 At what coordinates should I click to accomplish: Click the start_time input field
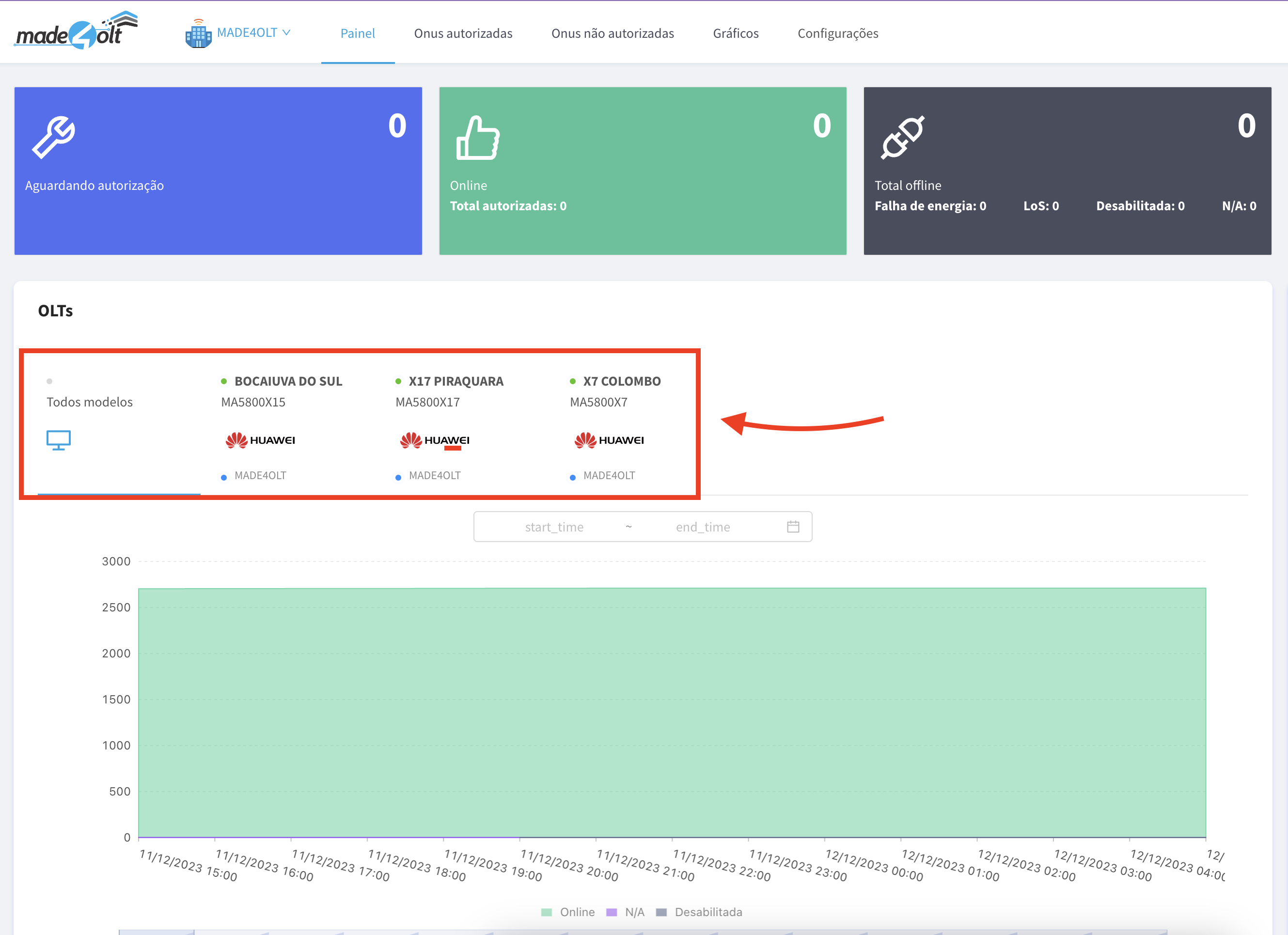(x=554, y=526)
